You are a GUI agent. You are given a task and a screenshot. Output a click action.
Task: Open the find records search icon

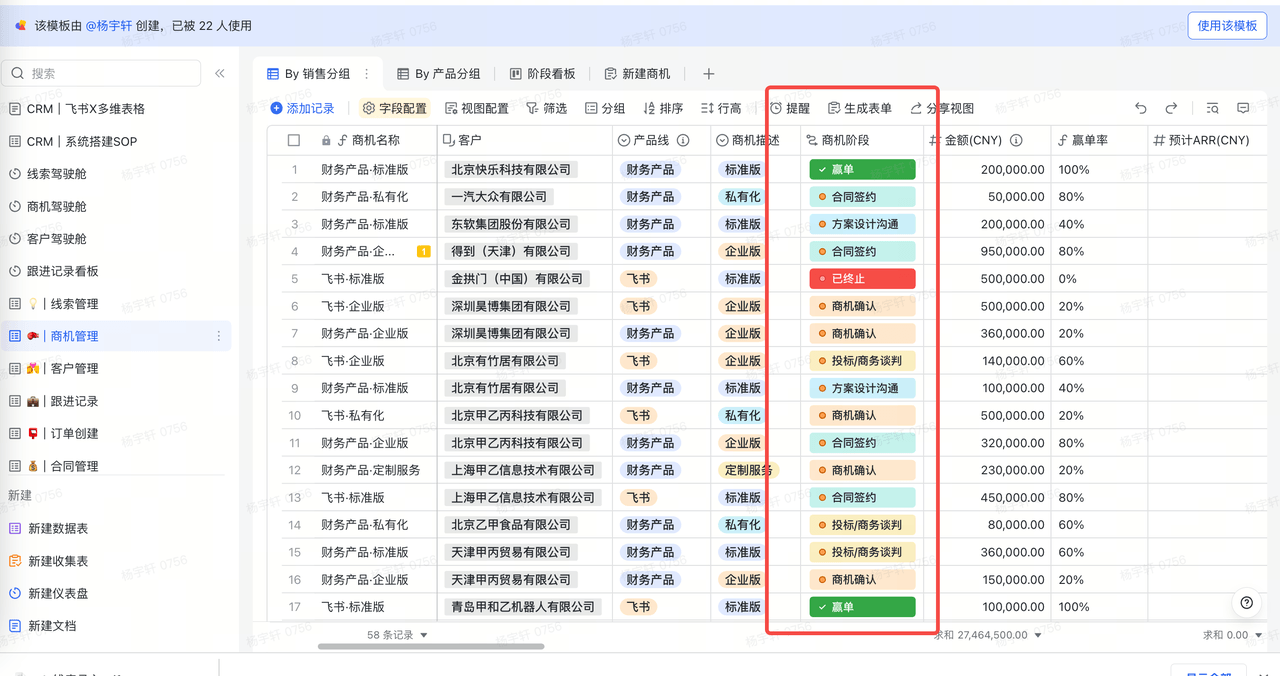tap(1212, 108)
